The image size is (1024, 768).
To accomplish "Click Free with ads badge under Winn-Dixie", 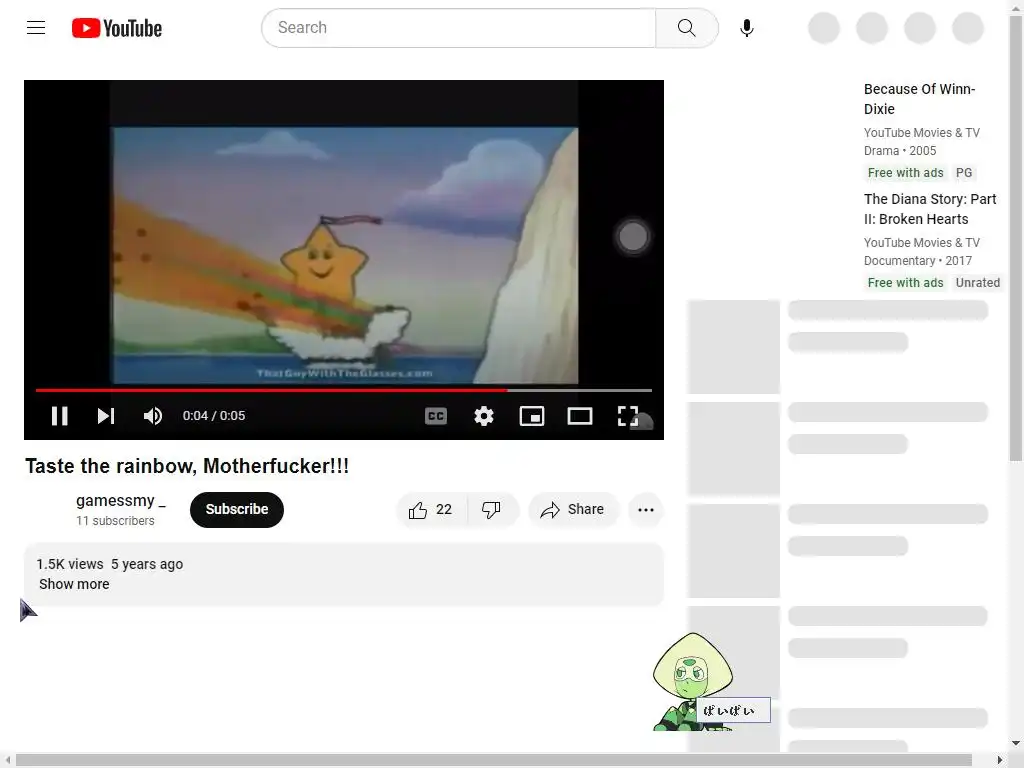I will (x=905, y=172).
